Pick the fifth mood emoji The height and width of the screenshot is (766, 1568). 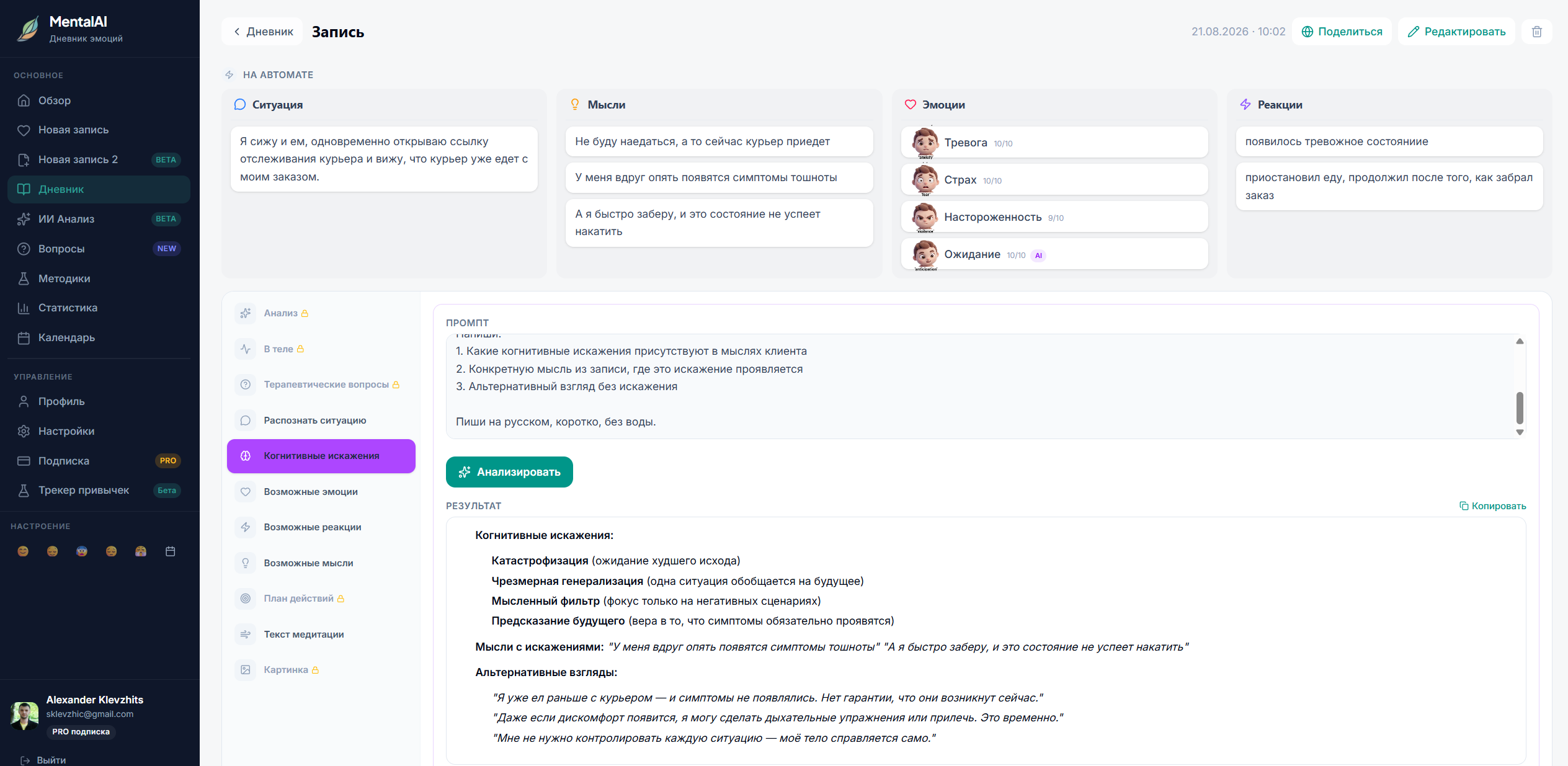pos(141,551)
